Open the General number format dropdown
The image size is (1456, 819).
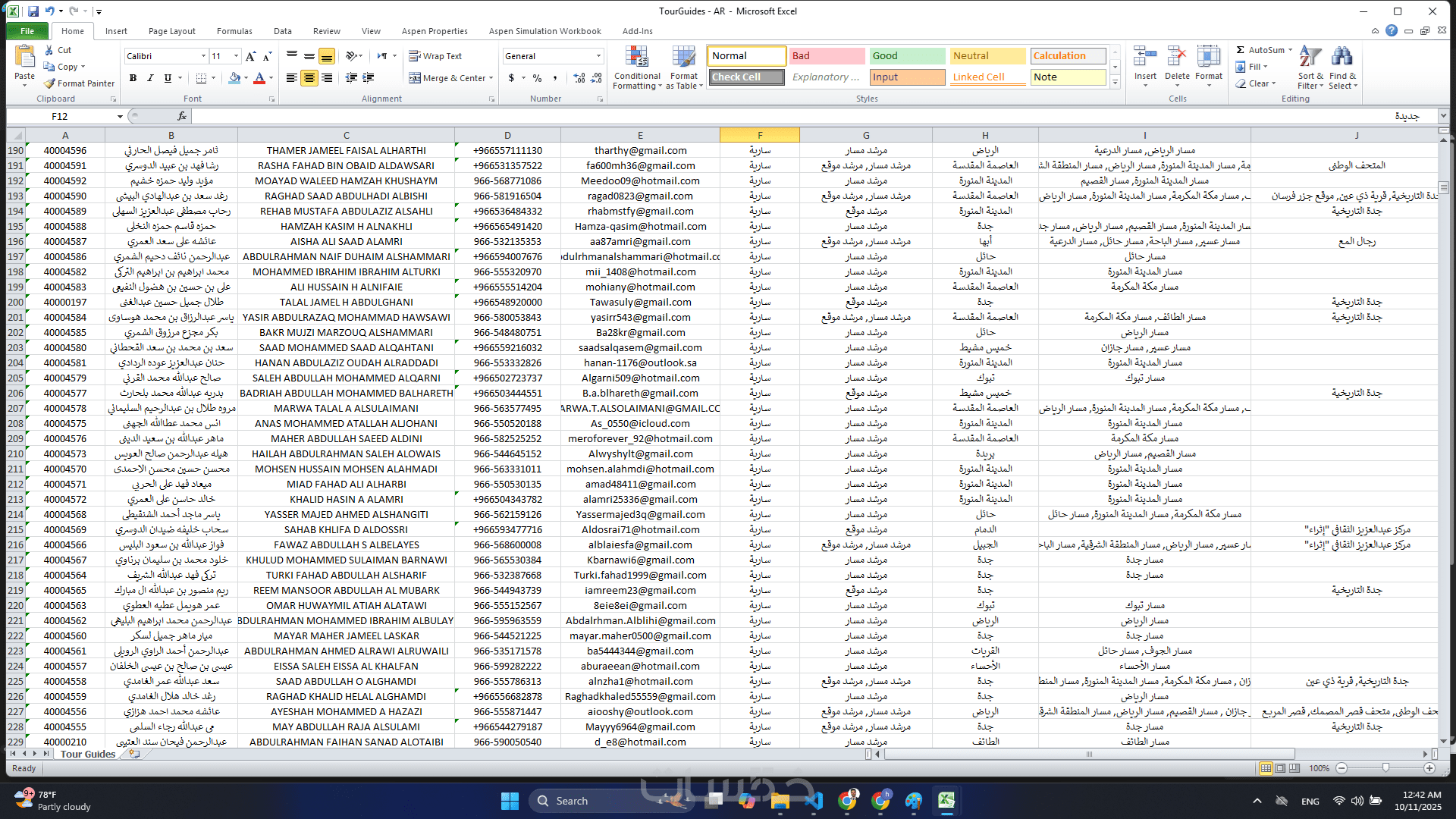point(598,56)
